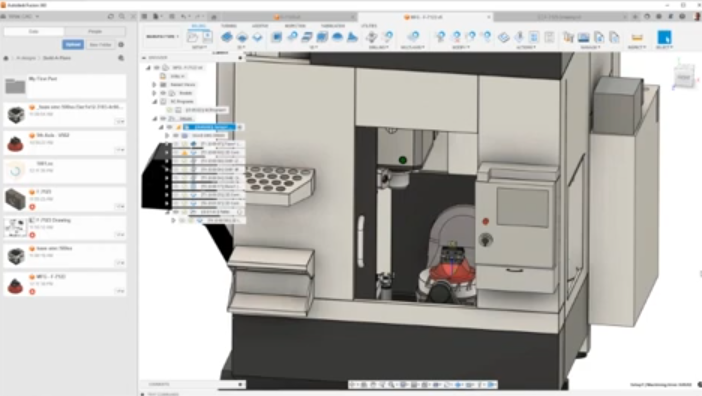The image size is (702, 396).
Task: Collapse the root MFG browser node
Action: tap(148, 68)
